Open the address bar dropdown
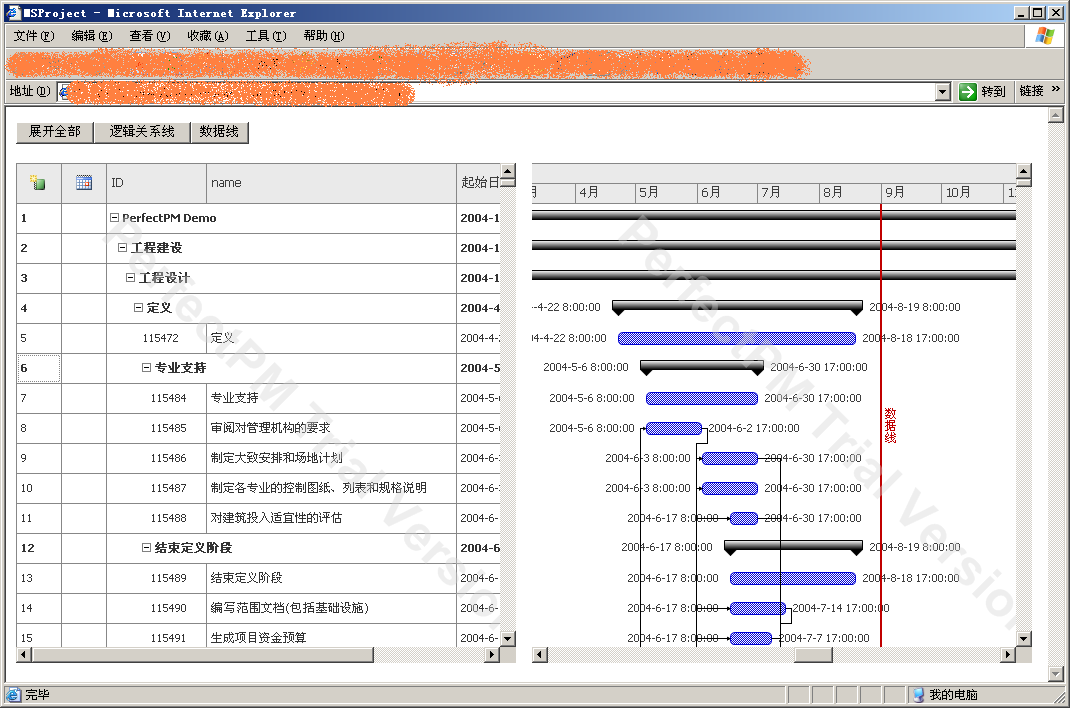The image size is (1070, 708). [942, 91]
